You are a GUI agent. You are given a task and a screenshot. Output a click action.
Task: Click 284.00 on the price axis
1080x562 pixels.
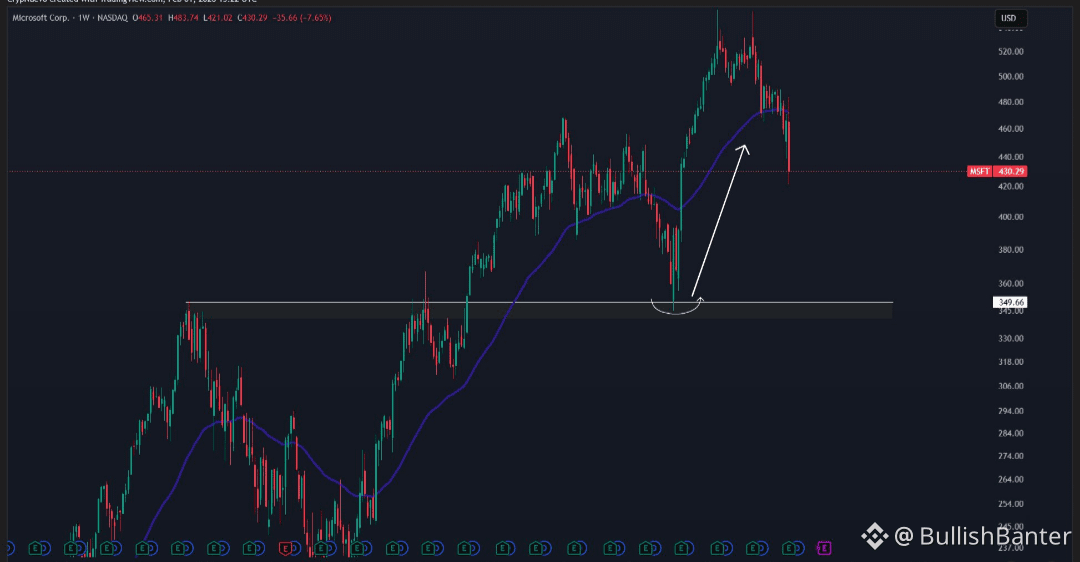[1010, 433]
